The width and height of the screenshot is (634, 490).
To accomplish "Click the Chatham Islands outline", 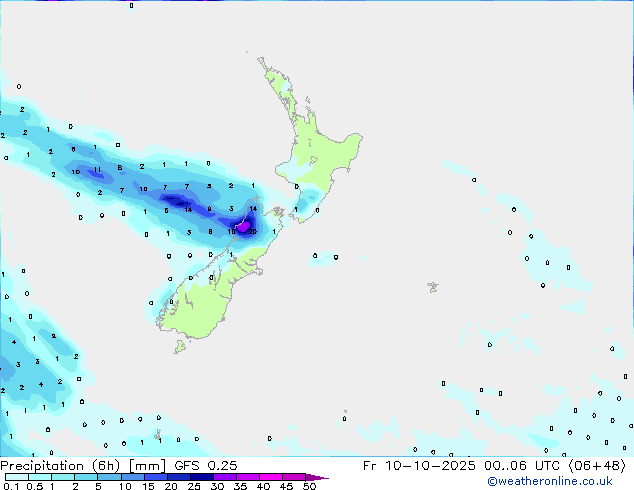I will [433, 287].
